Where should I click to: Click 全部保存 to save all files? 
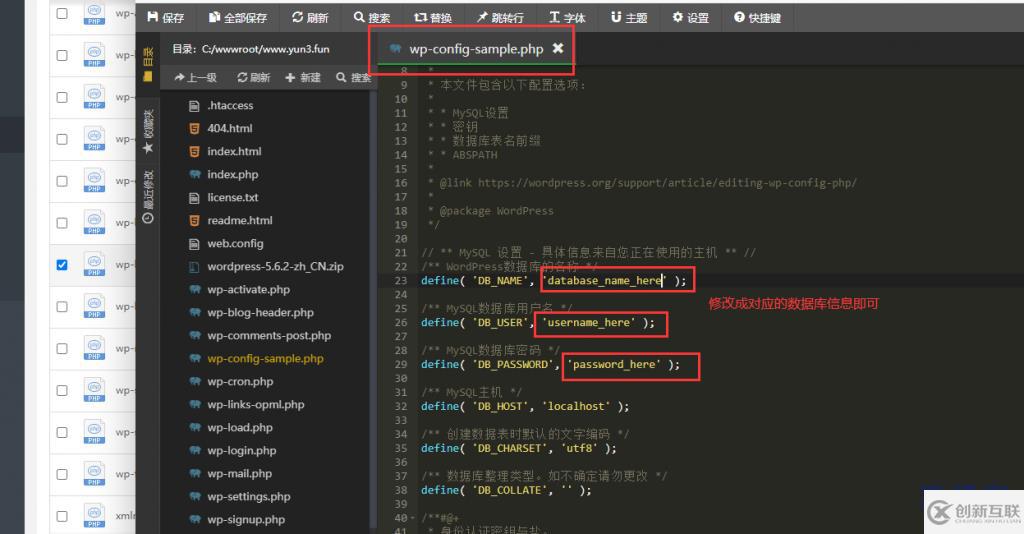tap(238, 18)
